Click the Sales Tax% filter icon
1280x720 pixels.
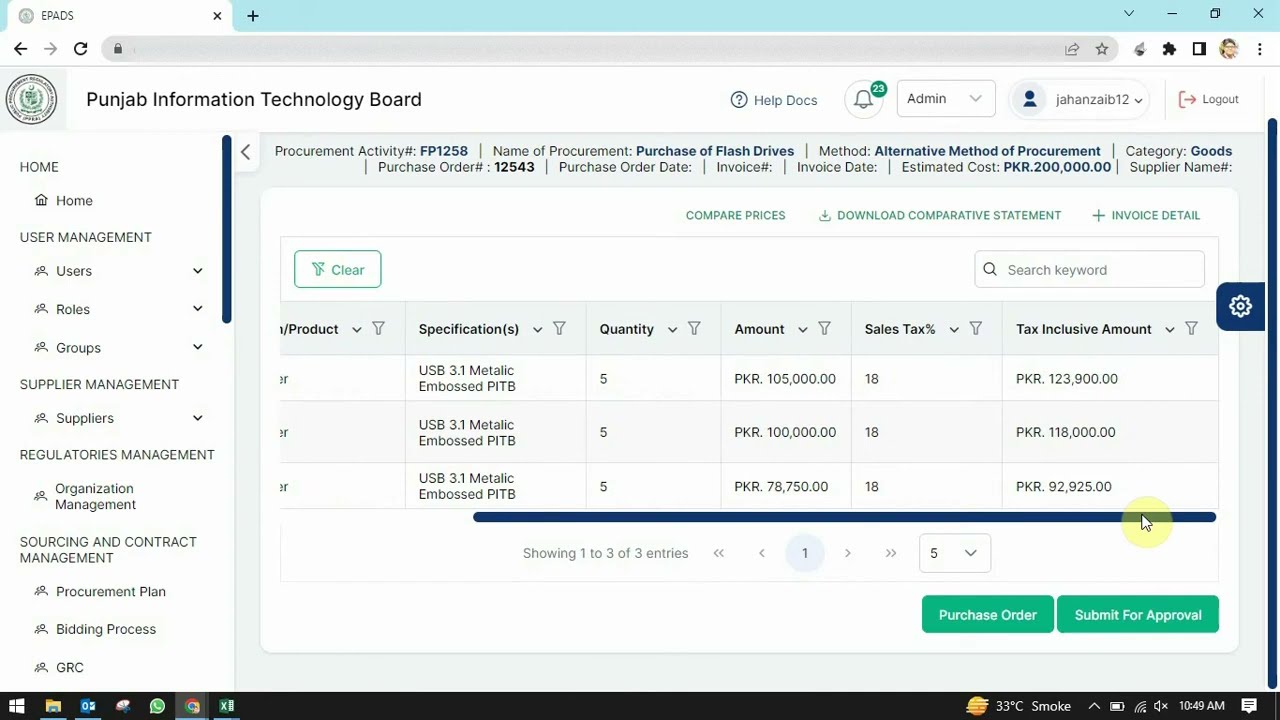(x=976, y=329)
